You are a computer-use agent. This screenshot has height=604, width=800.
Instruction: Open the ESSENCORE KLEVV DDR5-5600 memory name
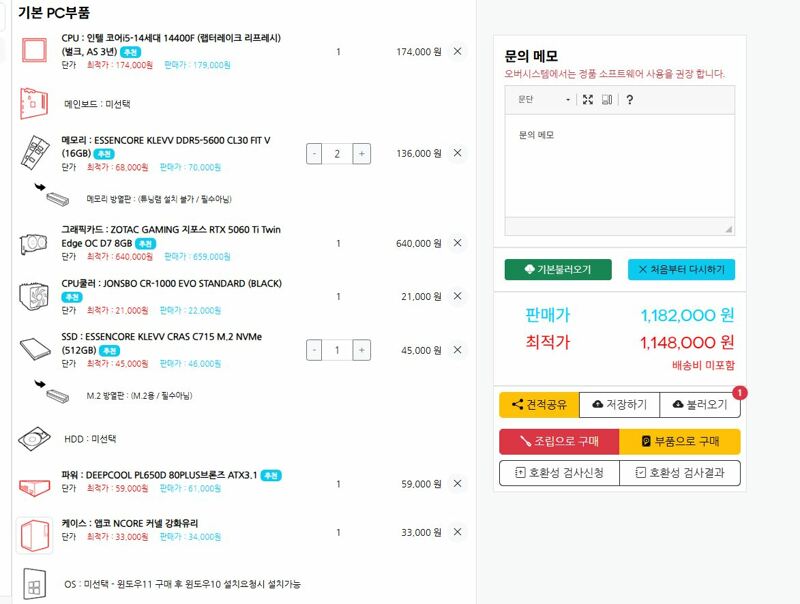tap(166, 146)
